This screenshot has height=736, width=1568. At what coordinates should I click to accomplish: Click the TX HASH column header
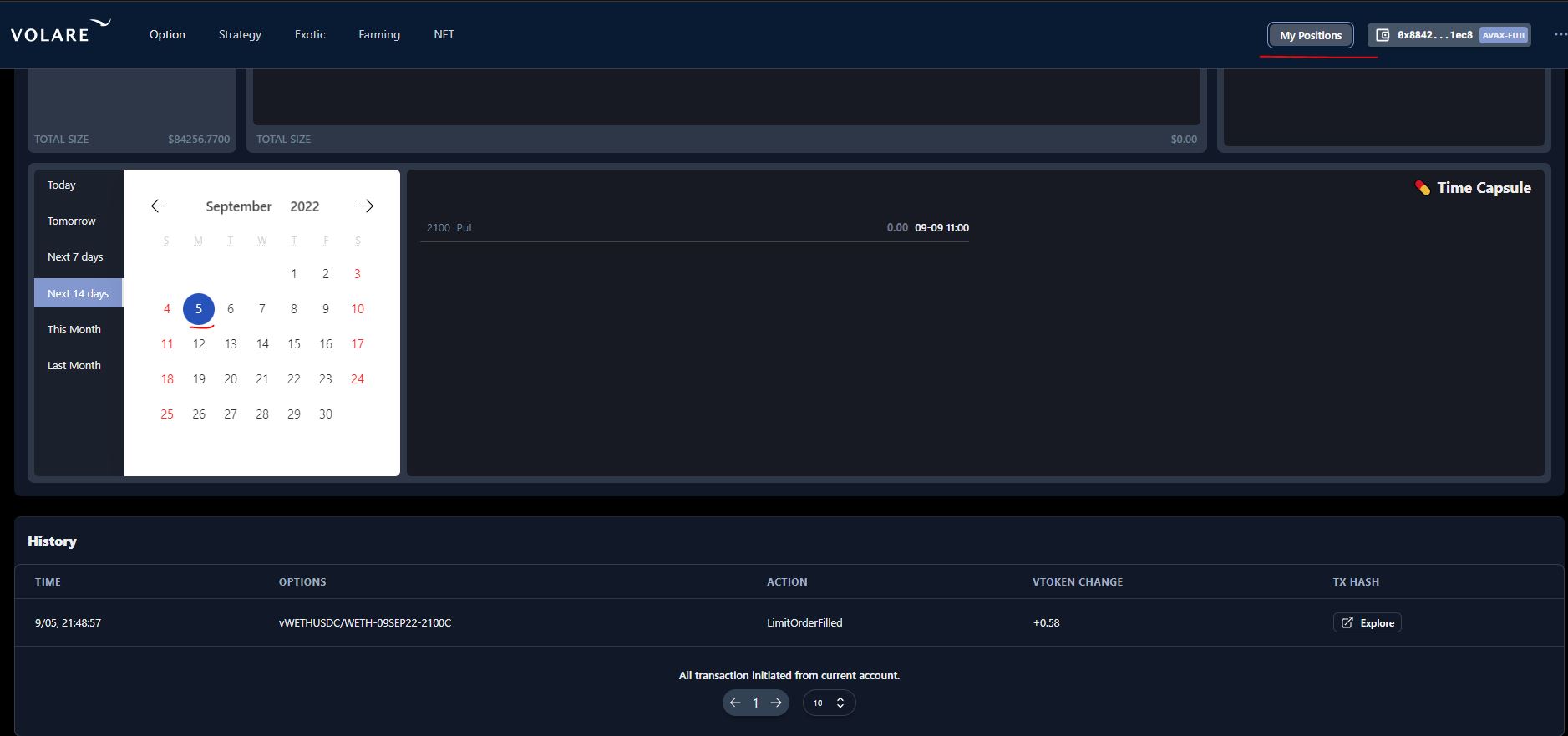click(x=1356, y=581)
